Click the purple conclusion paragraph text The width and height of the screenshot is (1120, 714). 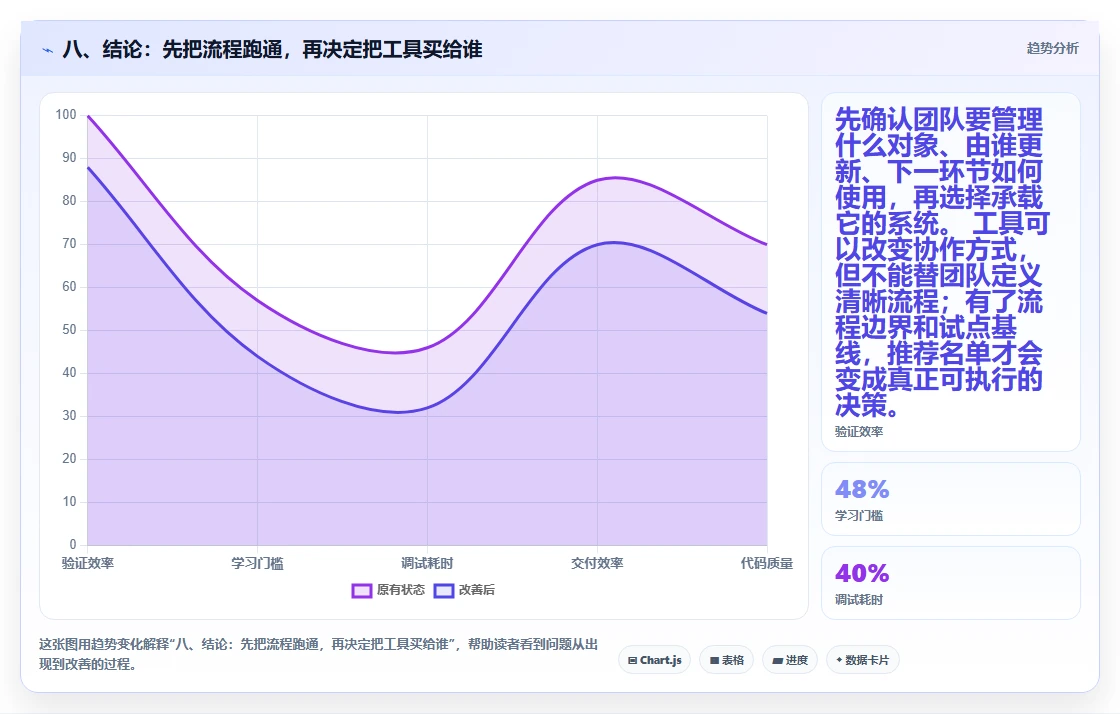click(x=941, y=262)
